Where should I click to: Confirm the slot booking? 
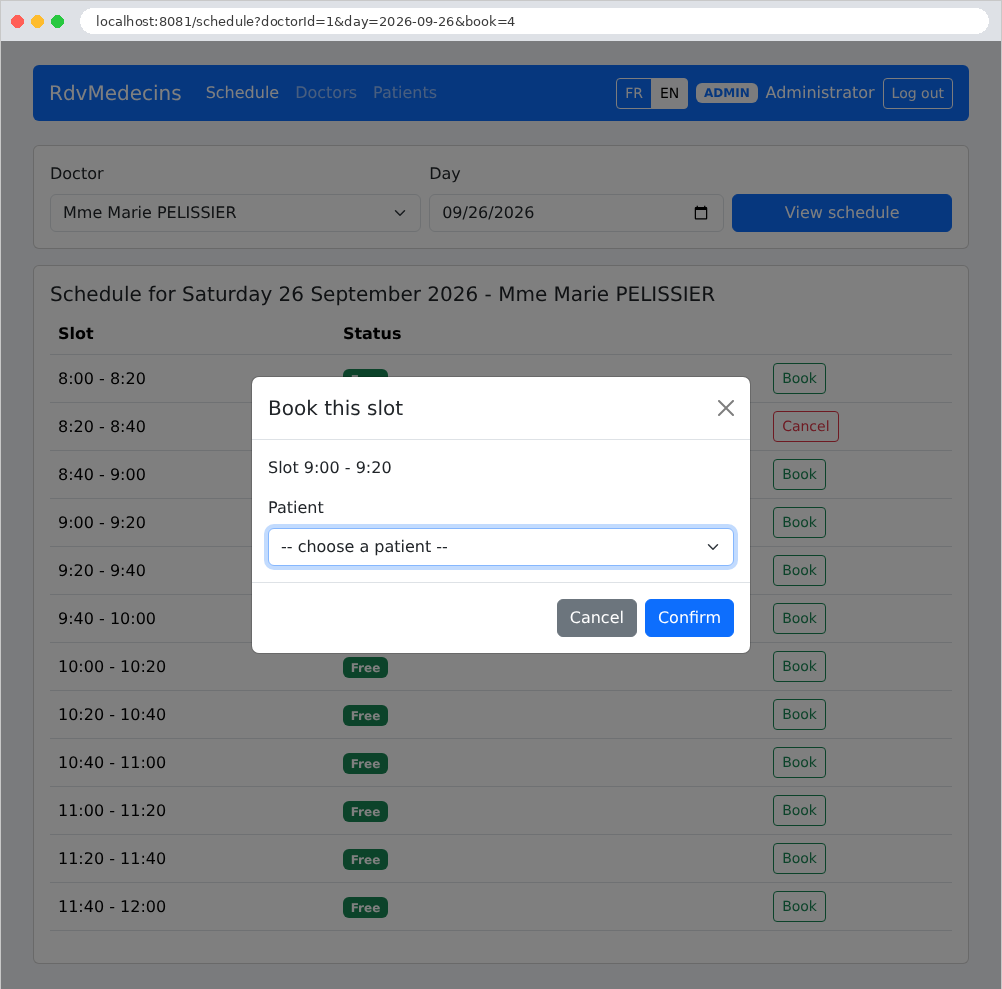(x=689, y=618)
